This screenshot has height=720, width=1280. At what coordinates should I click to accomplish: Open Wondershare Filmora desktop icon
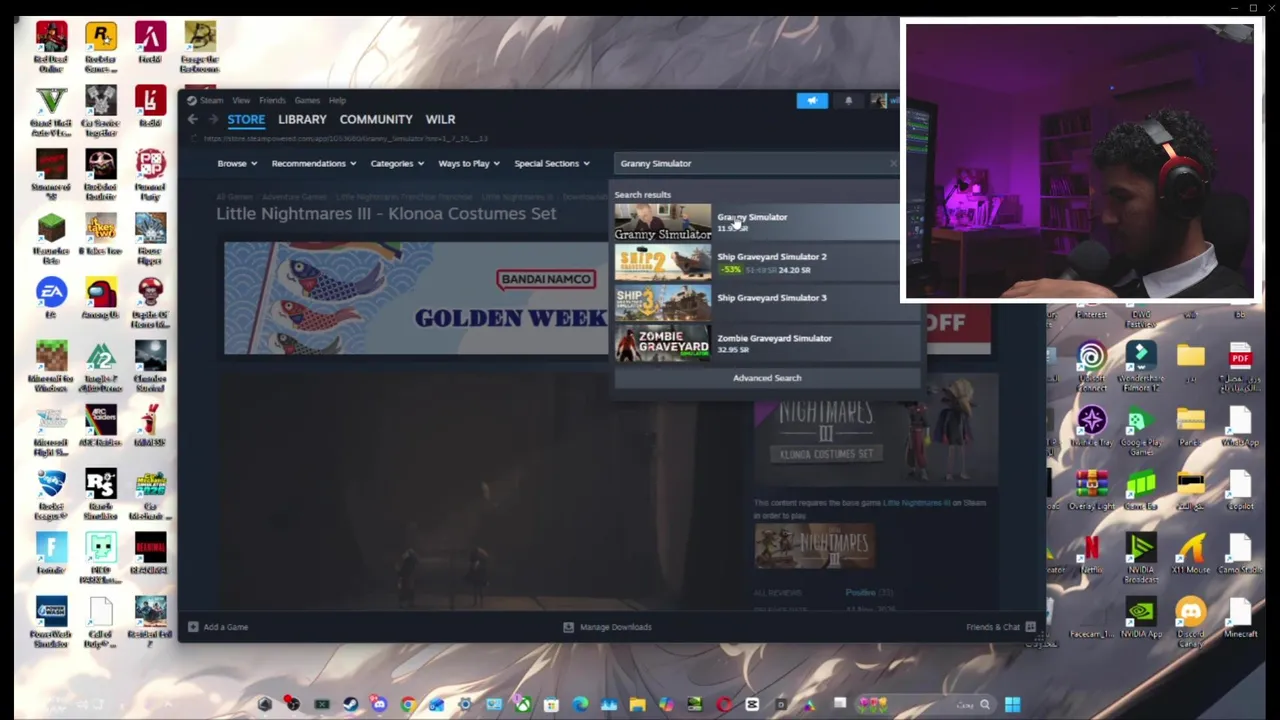(1141, 366)
